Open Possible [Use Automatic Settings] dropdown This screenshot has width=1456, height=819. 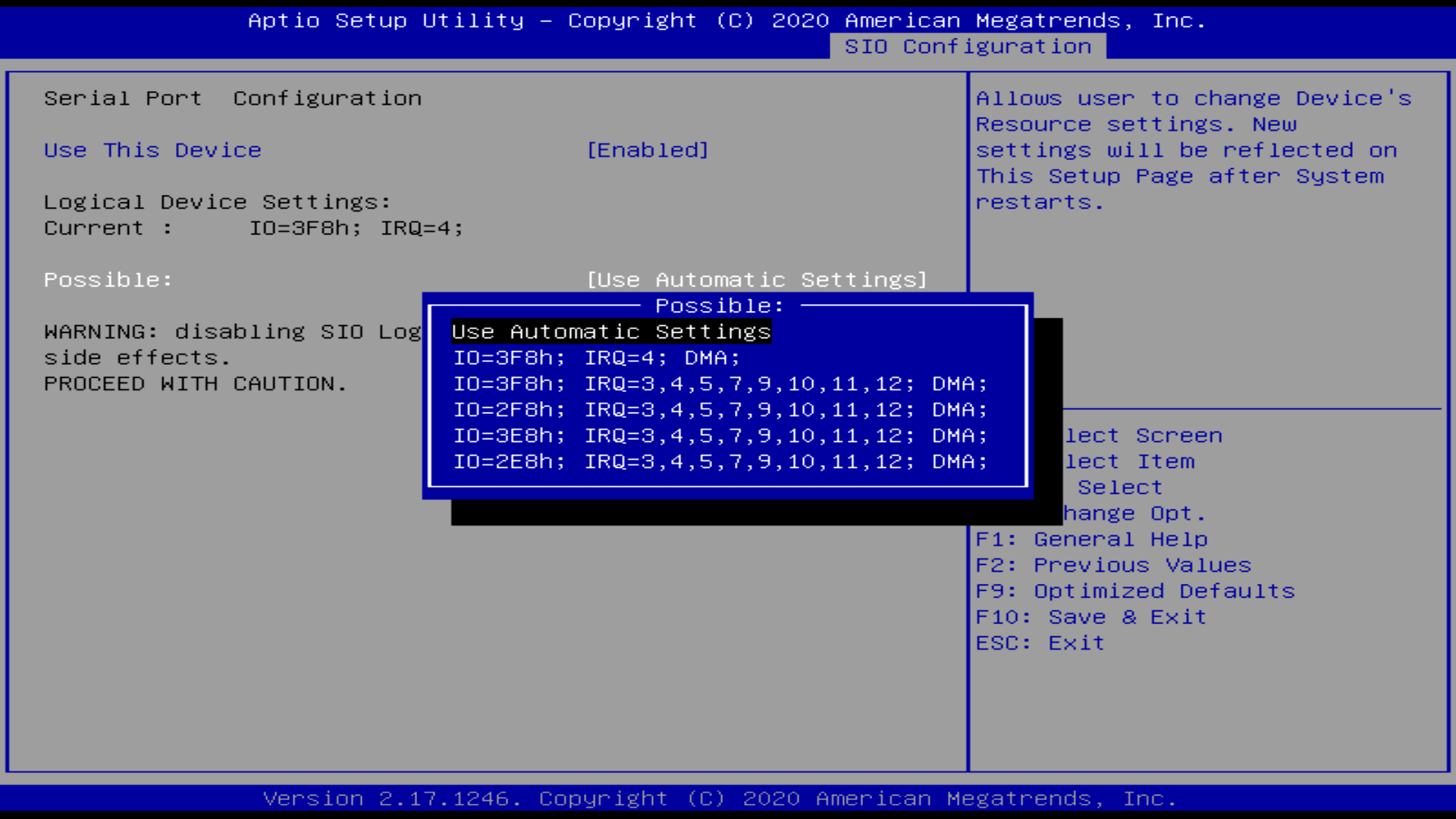click(x=757, y=280)
